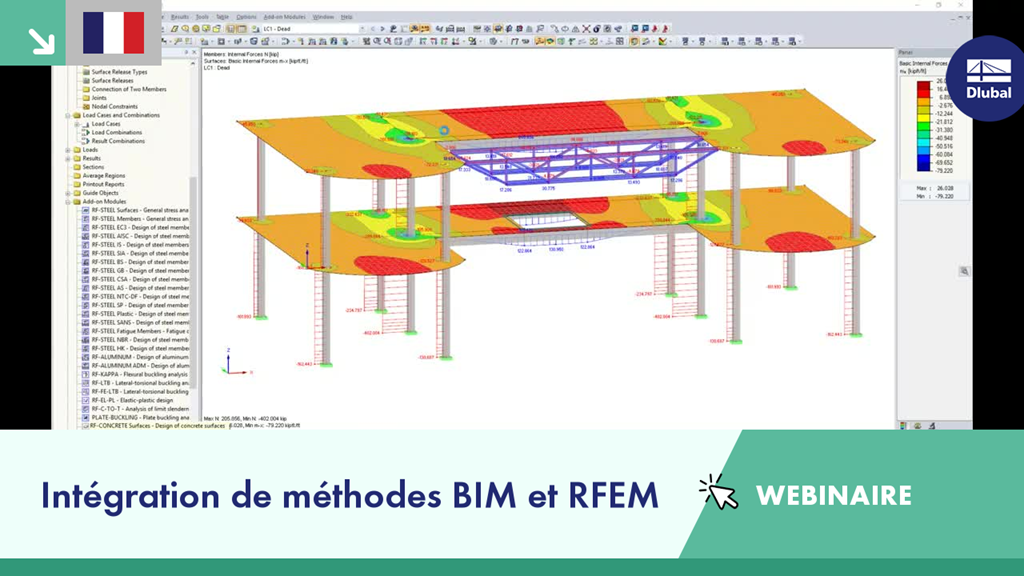Viewport: 1024px width, 576px height.
Task: Click the RF-C-TO-T module icon
Action: click(x=86, y=409)
